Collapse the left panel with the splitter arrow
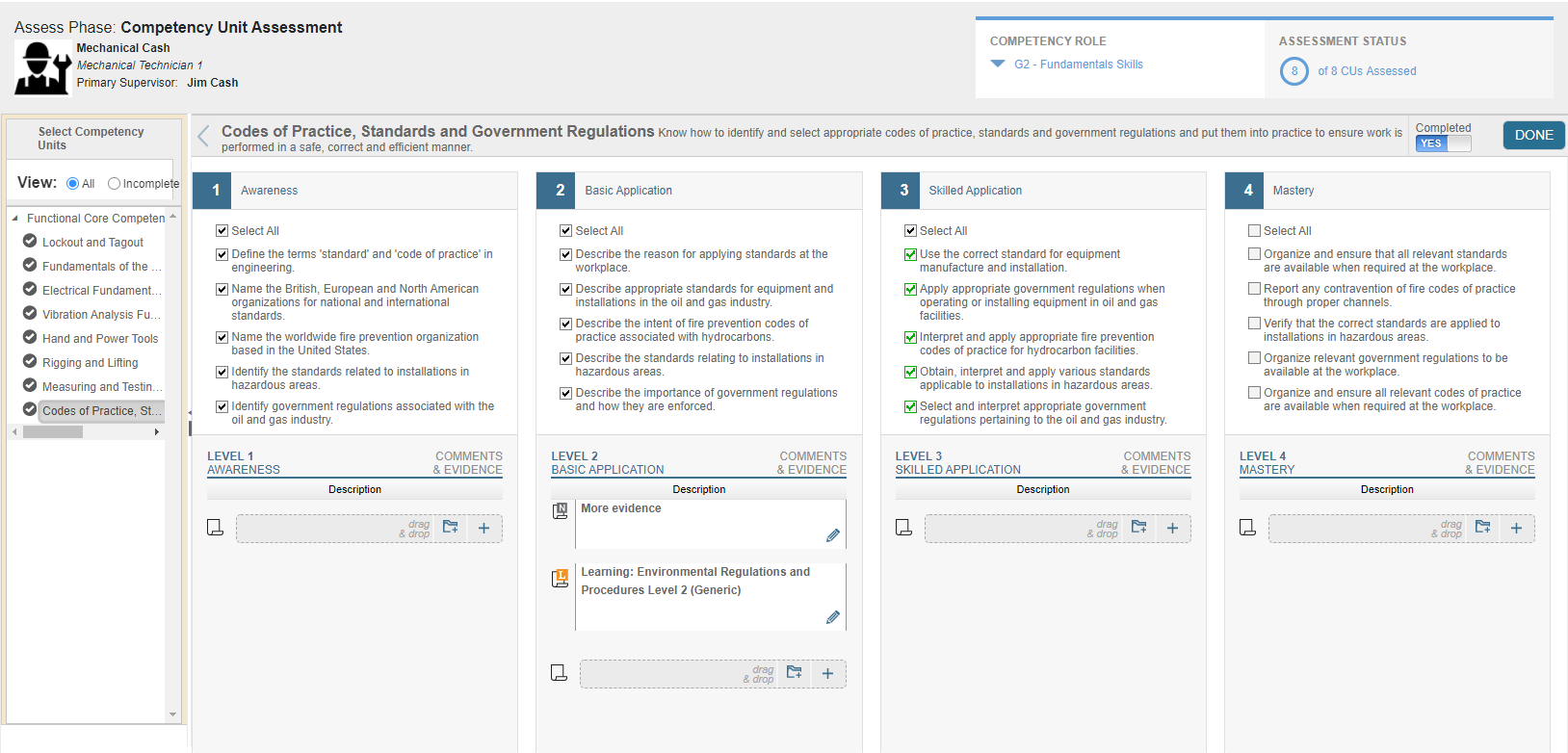 click(x=190, y=412)
